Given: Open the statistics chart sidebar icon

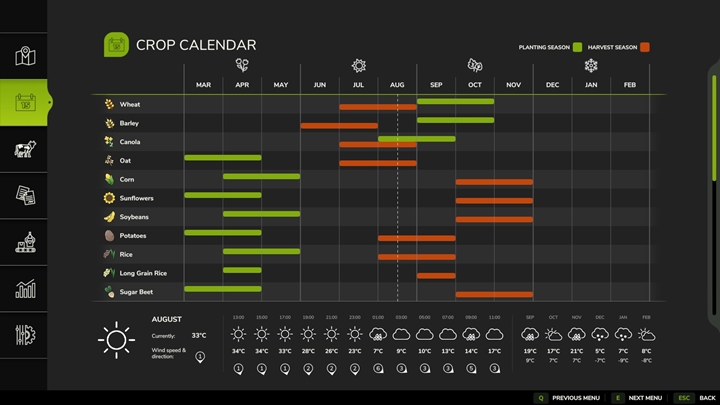Looking at the screenshot, I should point(25,289).
